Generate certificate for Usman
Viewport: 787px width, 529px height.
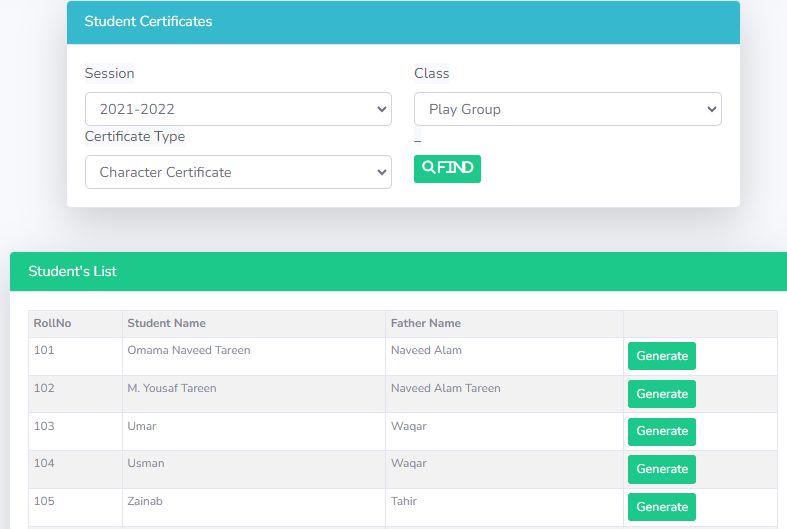(661, 469)
